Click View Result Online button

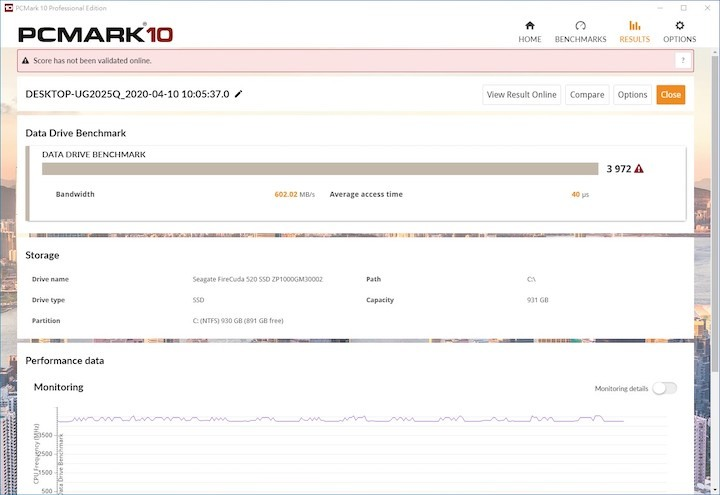tap(521, 95)
